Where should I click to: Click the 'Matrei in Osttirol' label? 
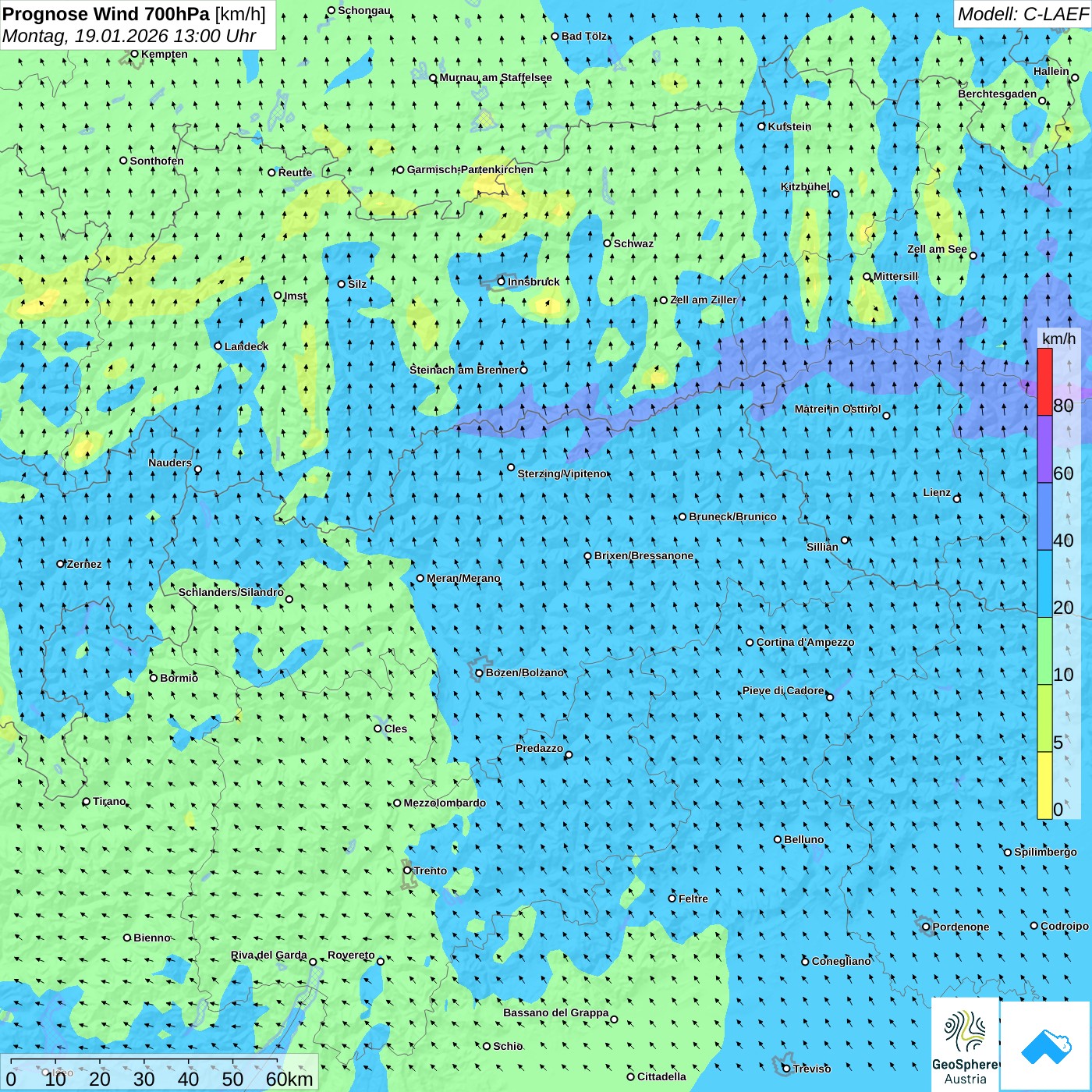point(838,409)
